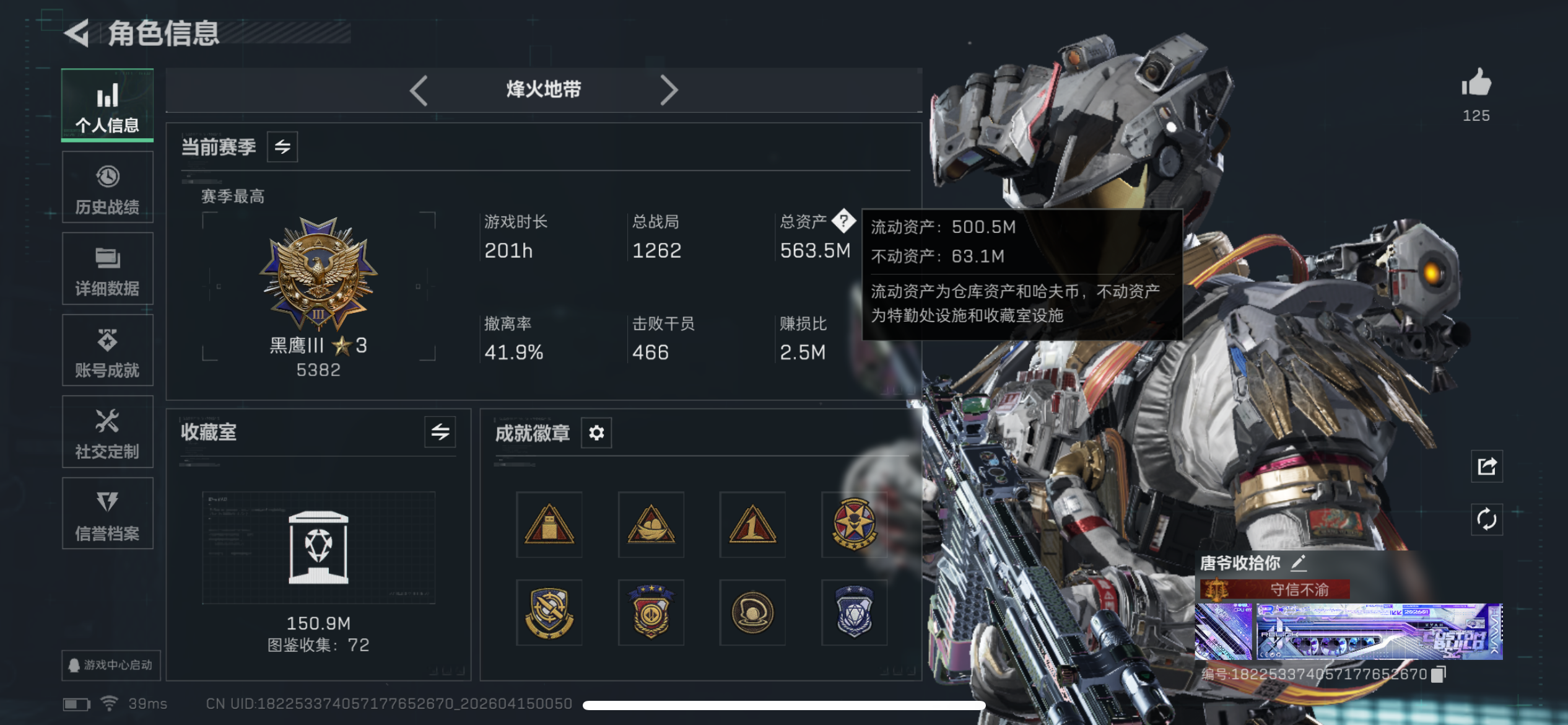Select the 收藏室 display case thumbnail
The height and width of the screenshot is (725, 1568).
pos(319,548)
